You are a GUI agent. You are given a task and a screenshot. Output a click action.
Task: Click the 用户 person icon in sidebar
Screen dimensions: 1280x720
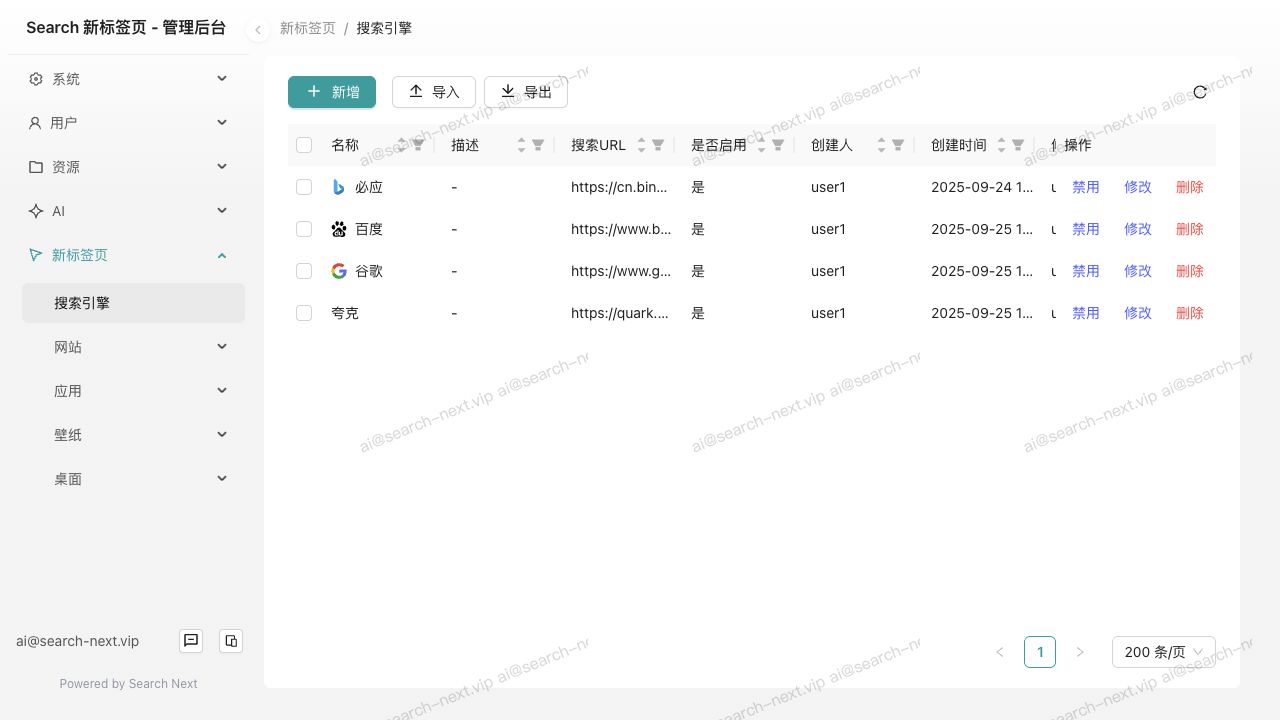pyautogui.click(x=36, y=123)
